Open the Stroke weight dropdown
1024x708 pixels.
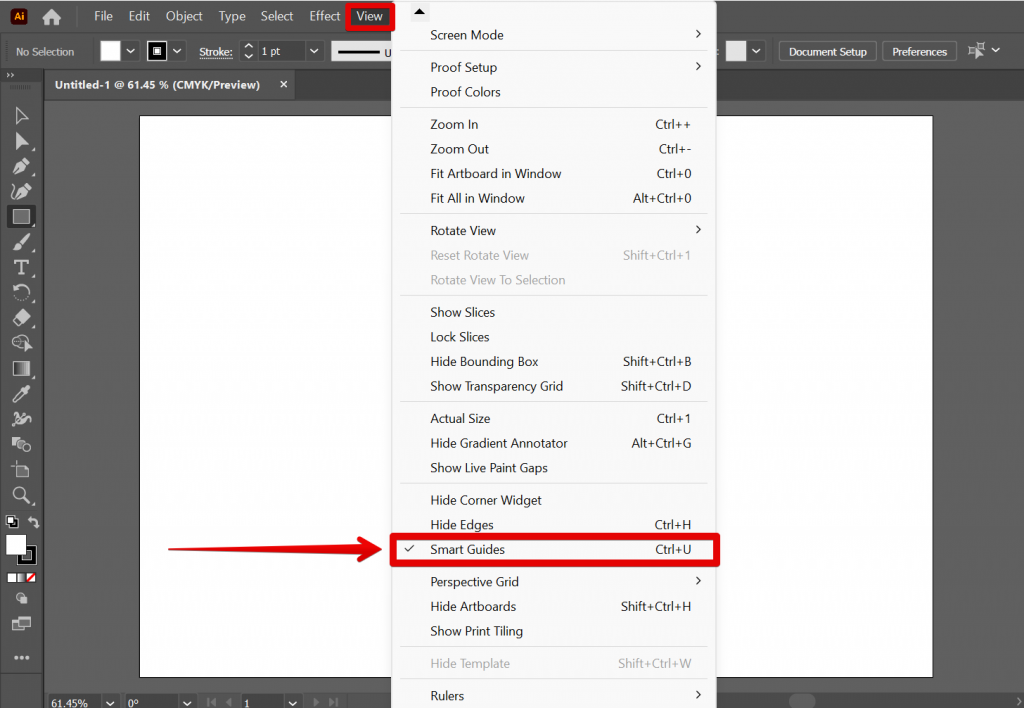pos(313,50)
